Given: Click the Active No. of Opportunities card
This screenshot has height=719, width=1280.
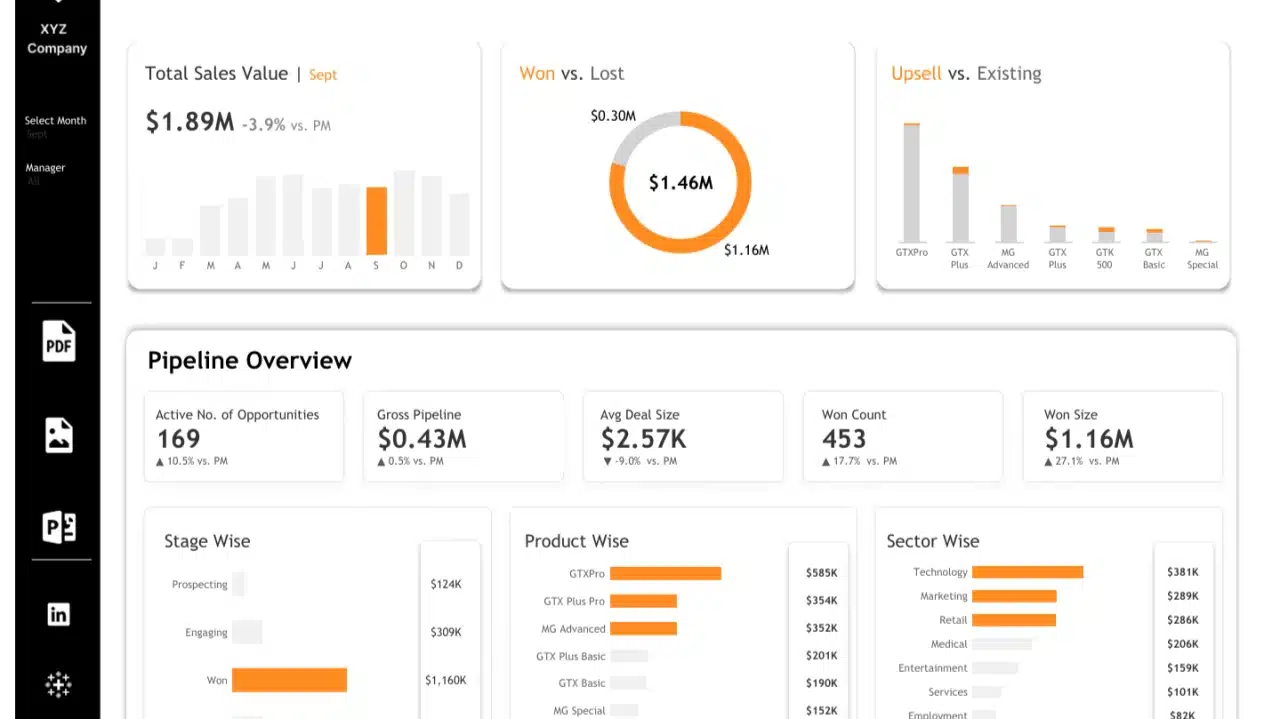Looking at the screenshot, I should [243, 437].
